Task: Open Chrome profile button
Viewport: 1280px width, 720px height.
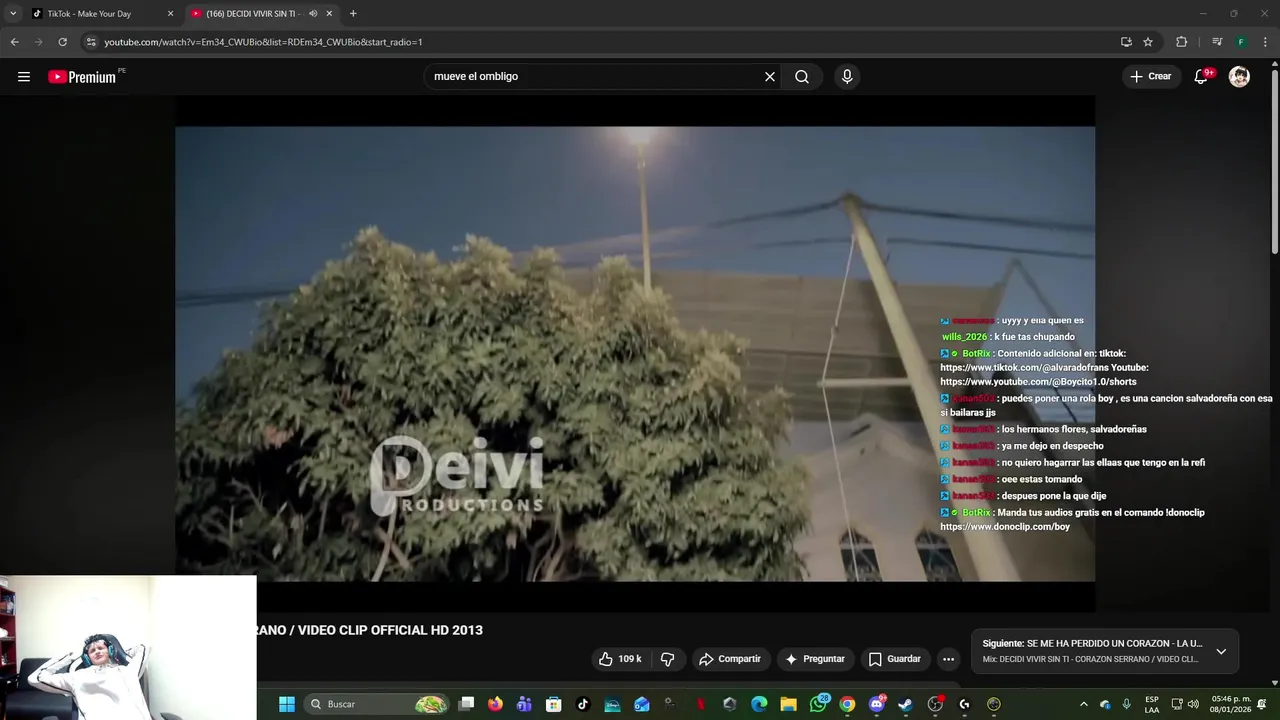Action: pyautogui.click(x=1241, y=42)
